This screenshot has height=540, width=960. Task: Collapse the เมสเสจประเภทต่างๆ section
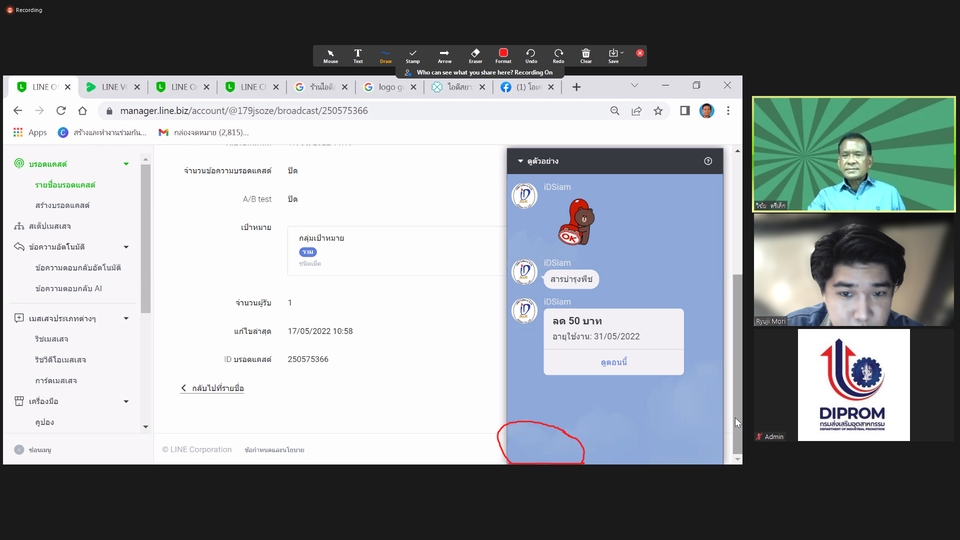[x=126, y=318]
